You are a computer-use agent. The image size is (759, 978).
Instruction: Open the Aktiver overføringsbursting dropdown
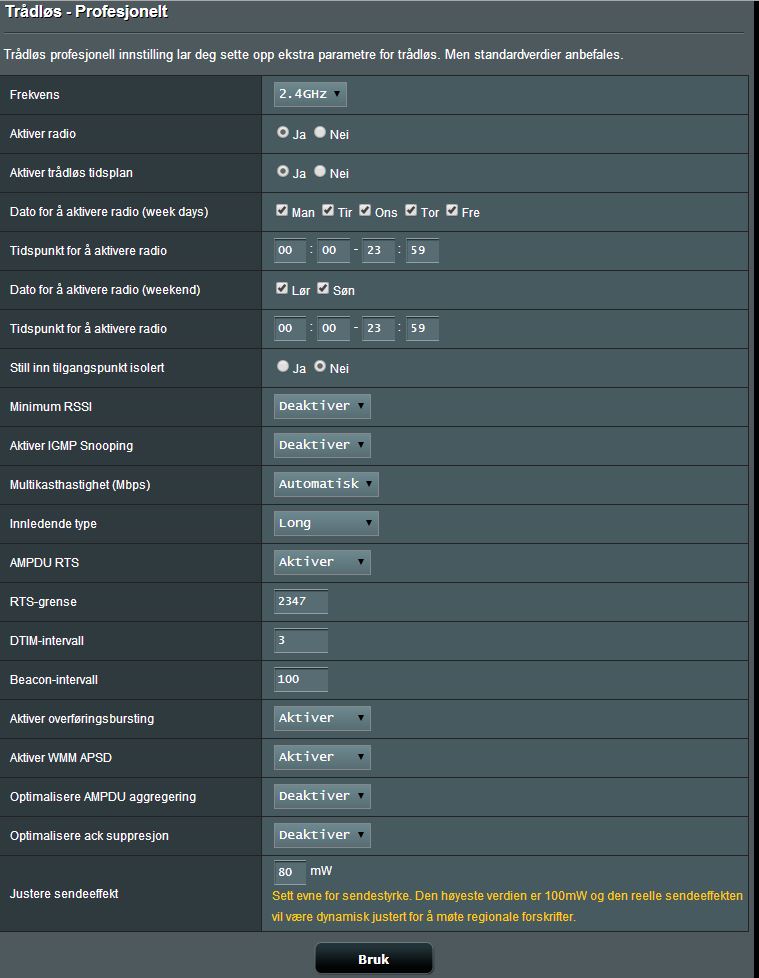(322, 718)
